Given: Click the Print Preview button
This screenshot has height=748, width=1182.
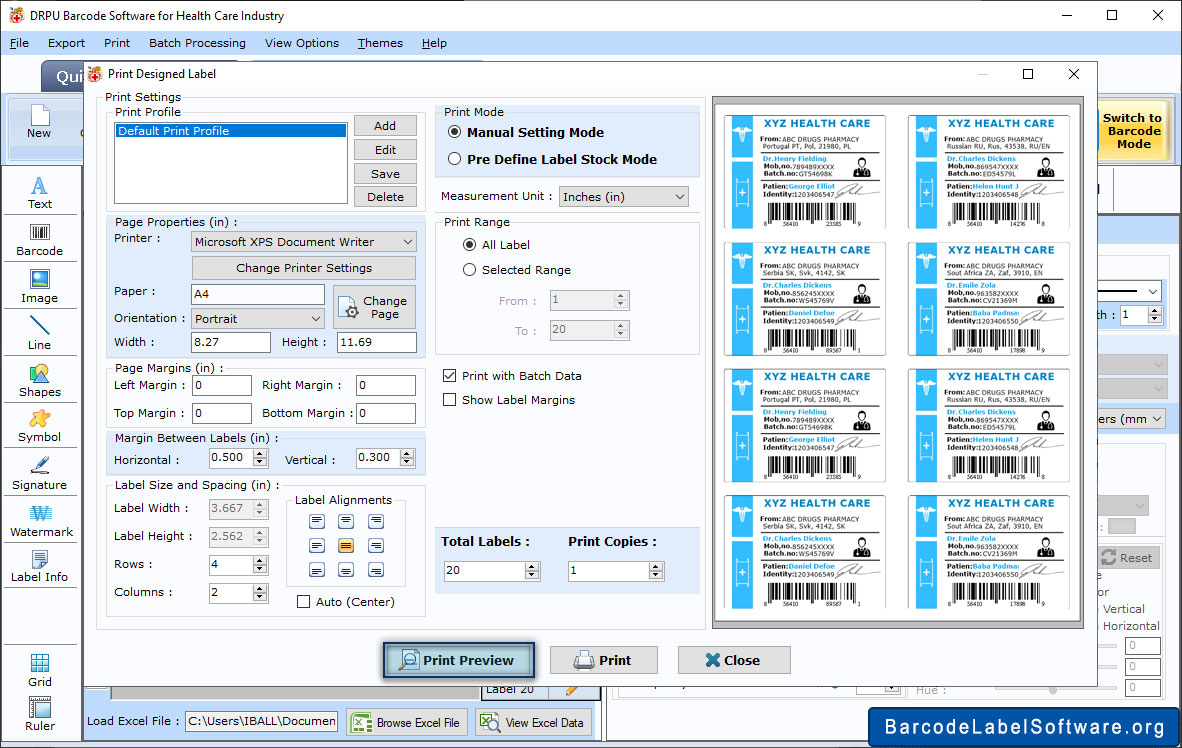Looking at the screenshot, I should [x=458, y=660].
